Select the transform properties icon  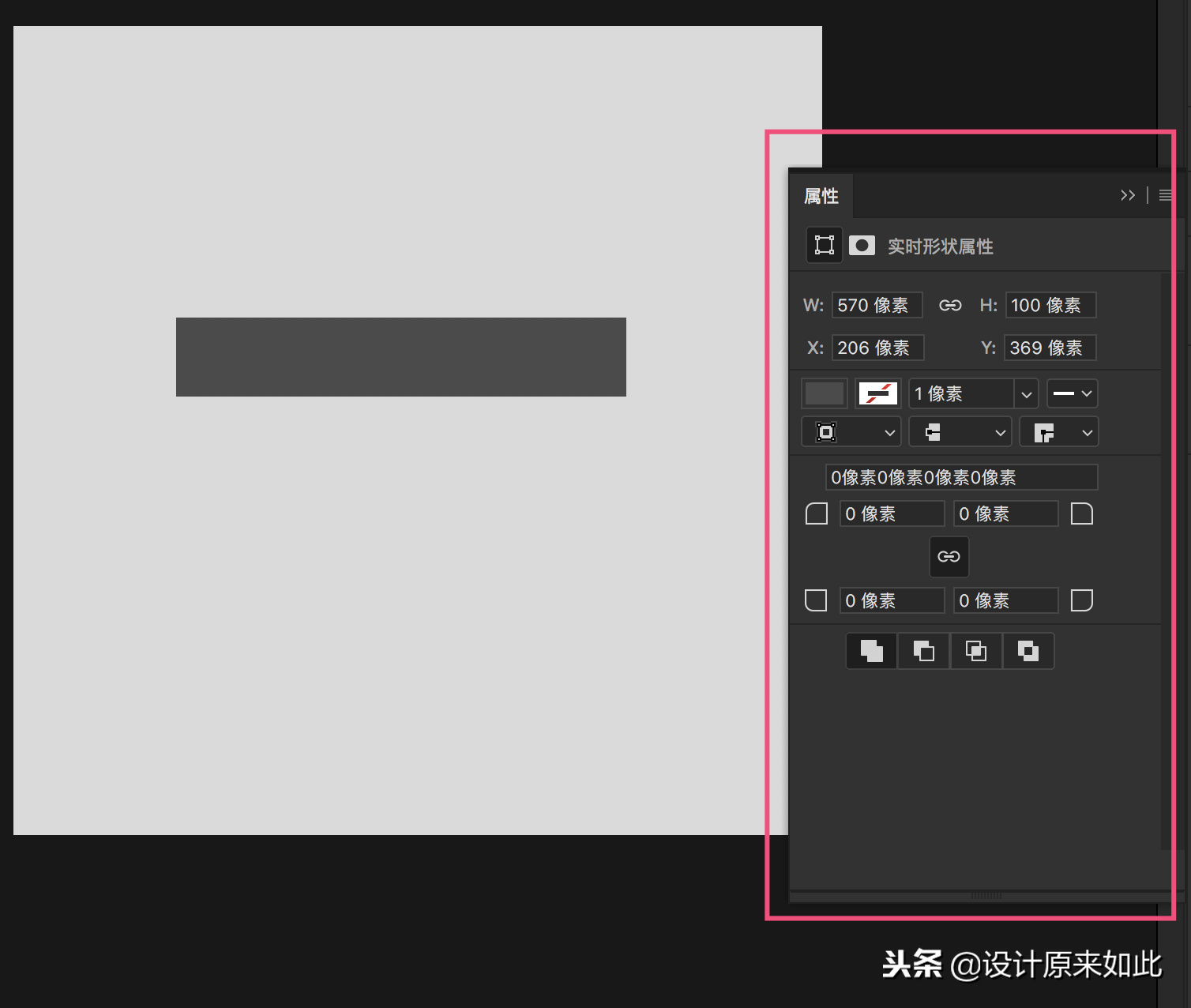[x=823, y=245]
